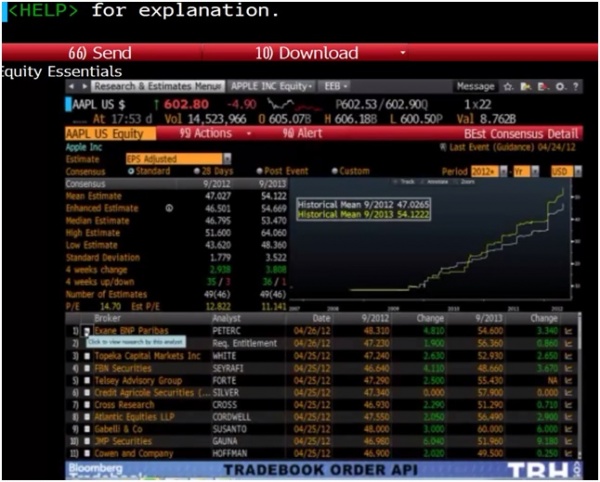Click the question mark help icon
Image resolution: width=600 pixels, height=482 pixels.
click(575, 87)
